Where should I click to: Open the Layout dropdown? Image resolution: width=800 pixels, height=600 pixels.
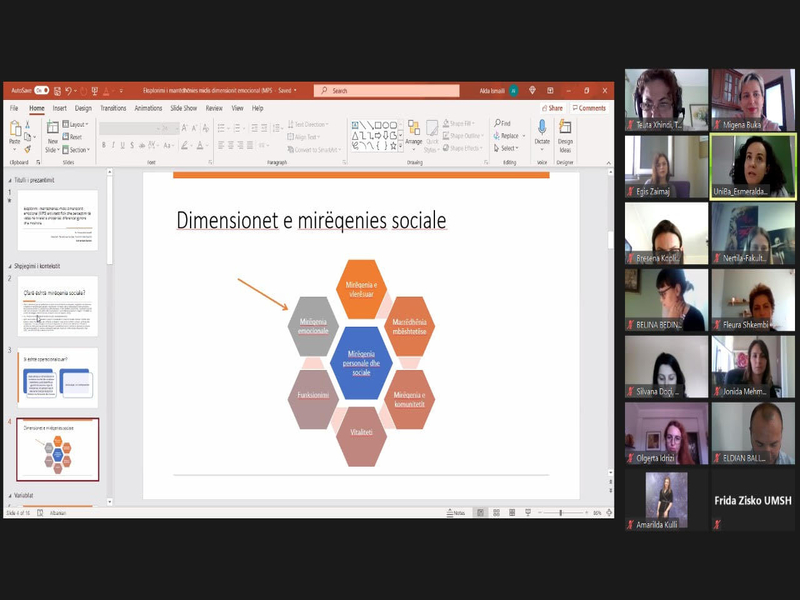point(78,124)
